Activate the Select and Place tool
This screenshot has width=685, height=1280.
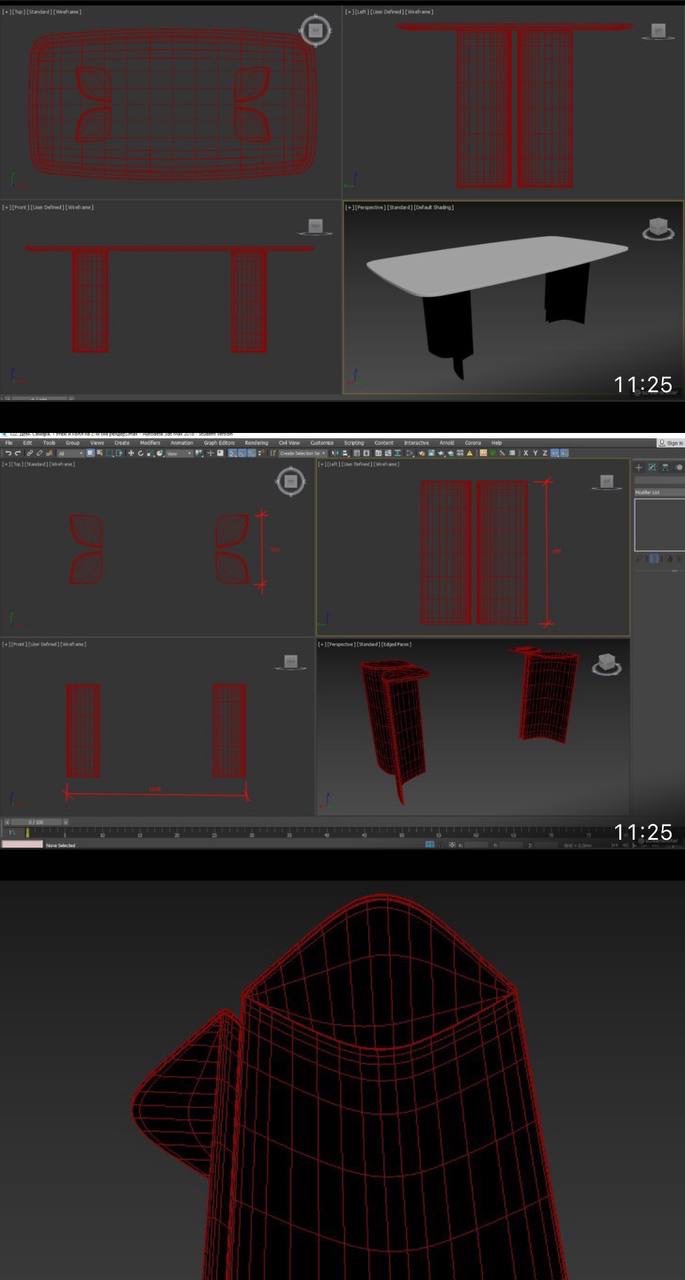click(158, 453)
